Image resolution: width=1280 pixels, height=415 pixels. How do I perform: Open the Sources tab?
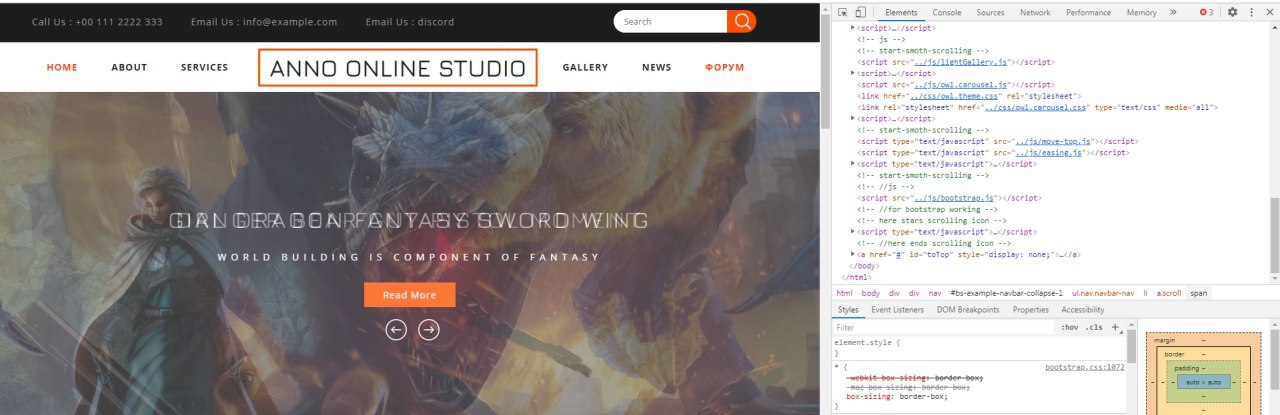(x=990, y=12)
